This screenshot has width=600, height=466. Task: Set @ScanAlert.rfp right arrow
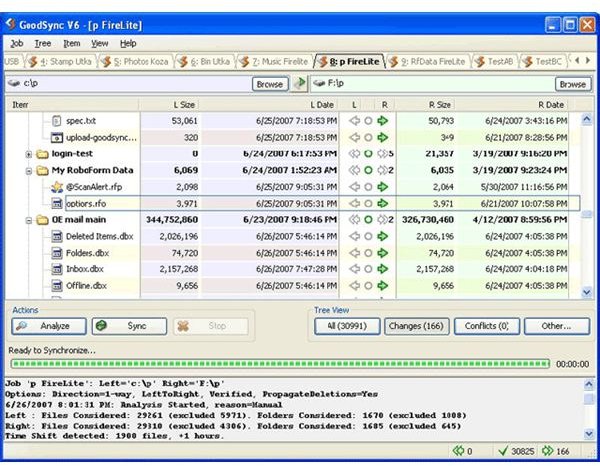coord(382,187)
